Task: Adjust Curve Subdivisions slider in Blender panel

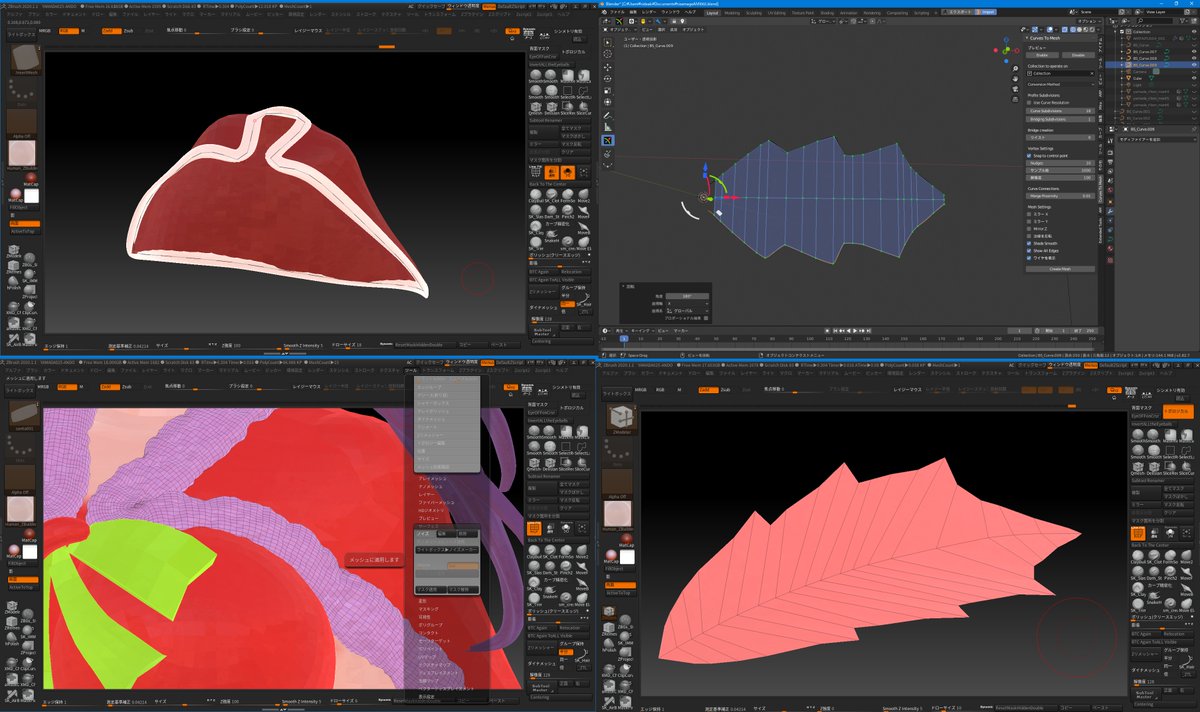Action: (1061, 111)
